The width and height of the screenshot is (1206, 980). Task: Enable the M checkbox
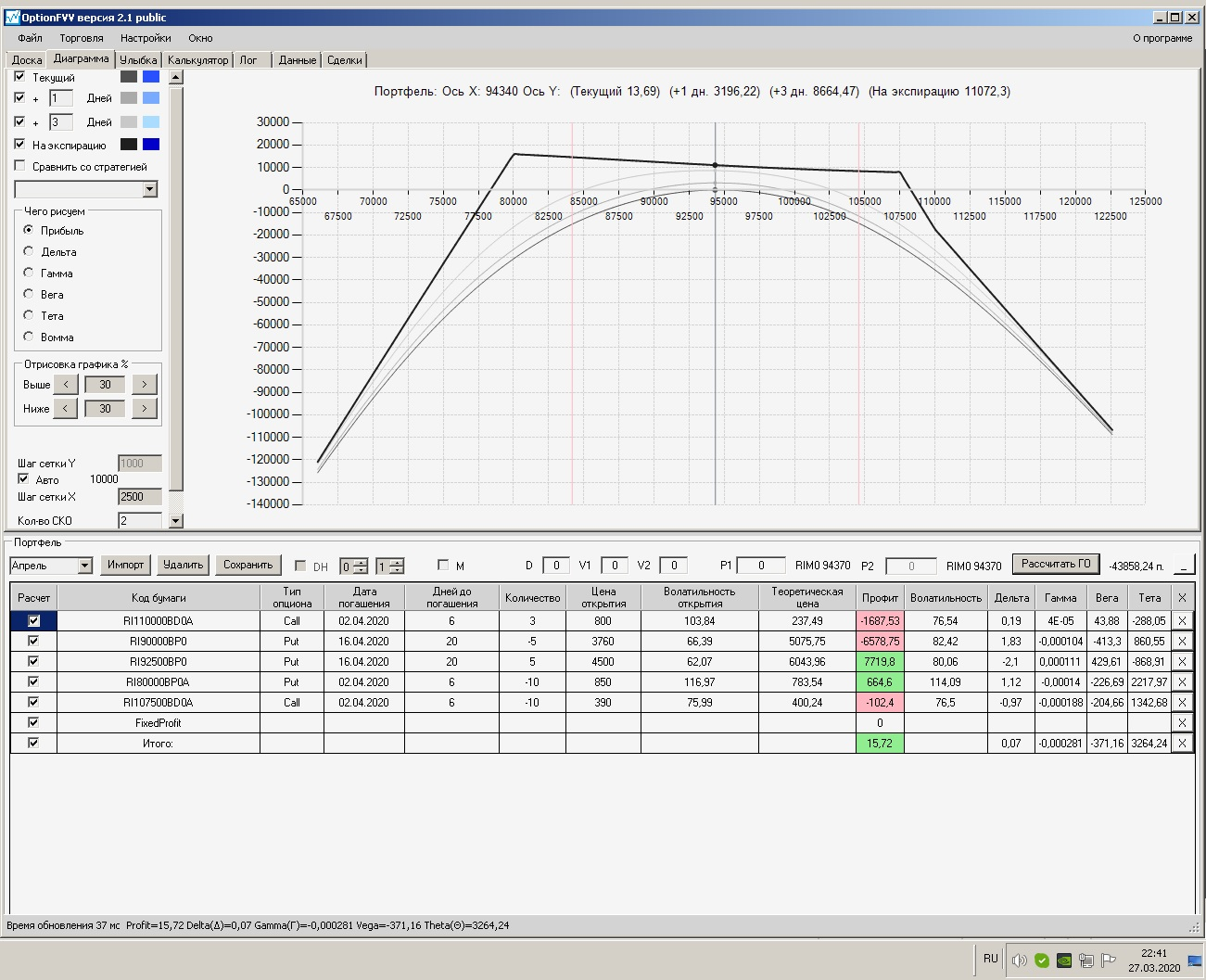click(443, 565)
